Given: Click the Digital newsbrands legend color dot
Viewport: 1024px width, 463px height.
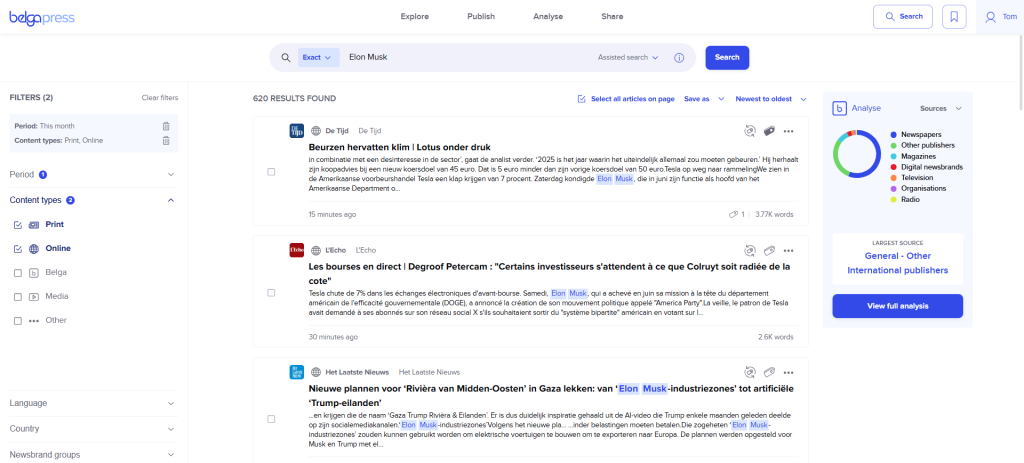Looking at the screenshot, I should pyautogui.click(x=893, y=167).
